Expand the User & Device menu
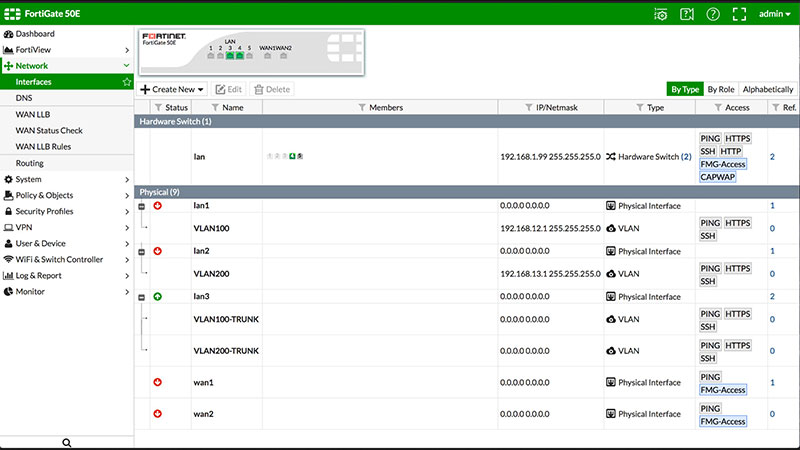The width and height of the screenshot is (800, 450). click(x=66, y=244)
